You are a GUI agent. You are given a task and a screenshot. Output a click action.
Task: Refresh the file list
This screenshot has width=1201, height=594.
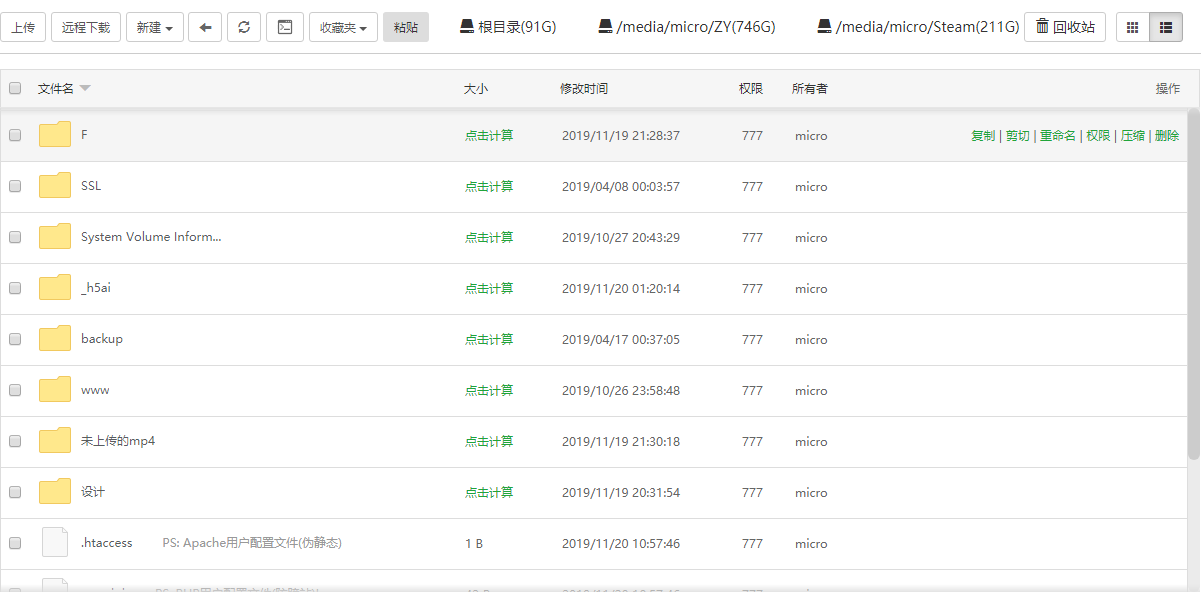244,27
